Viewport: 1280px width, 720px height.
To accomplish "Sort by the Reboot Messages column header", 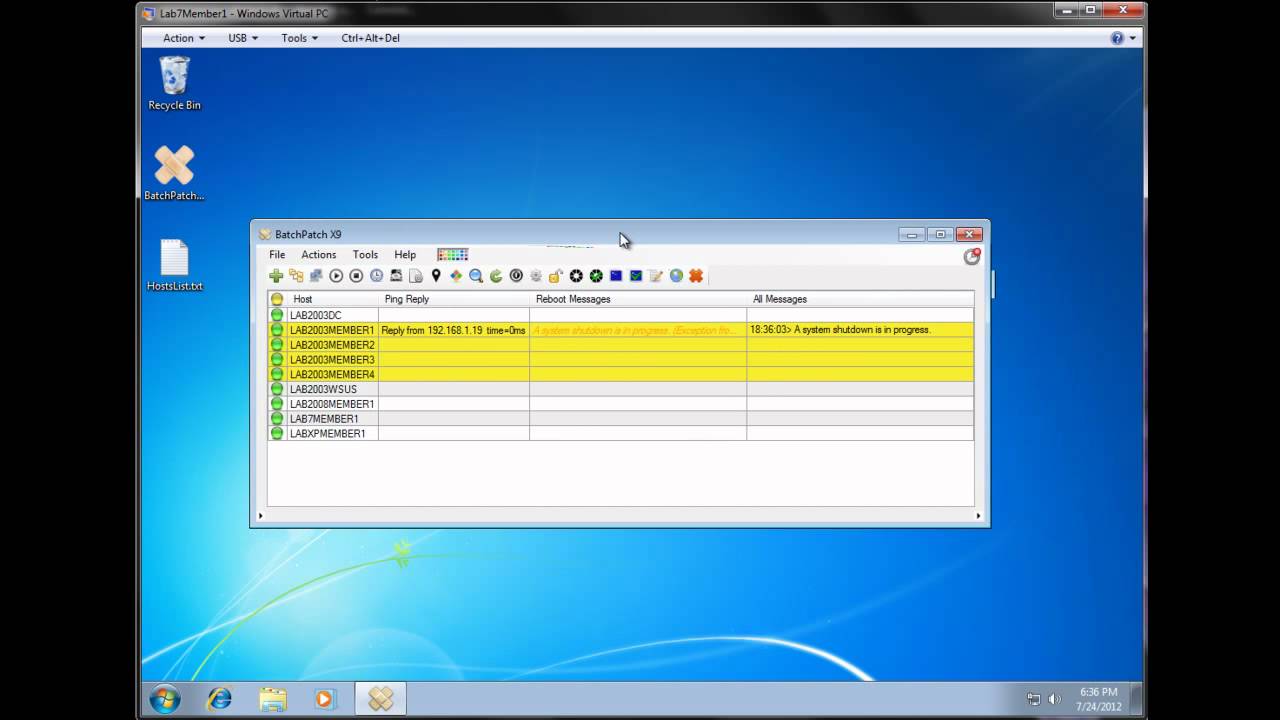I will (x=638, y=299).
